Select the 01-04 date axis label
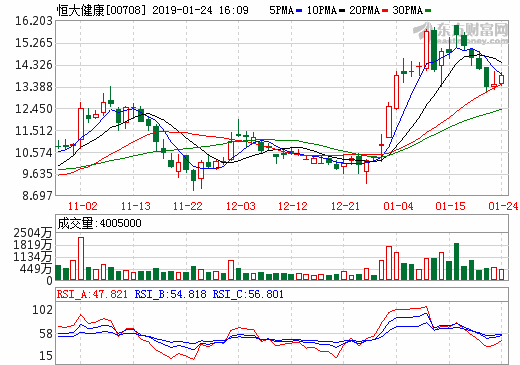The image size is (520, 365). (x=398, y=206)
